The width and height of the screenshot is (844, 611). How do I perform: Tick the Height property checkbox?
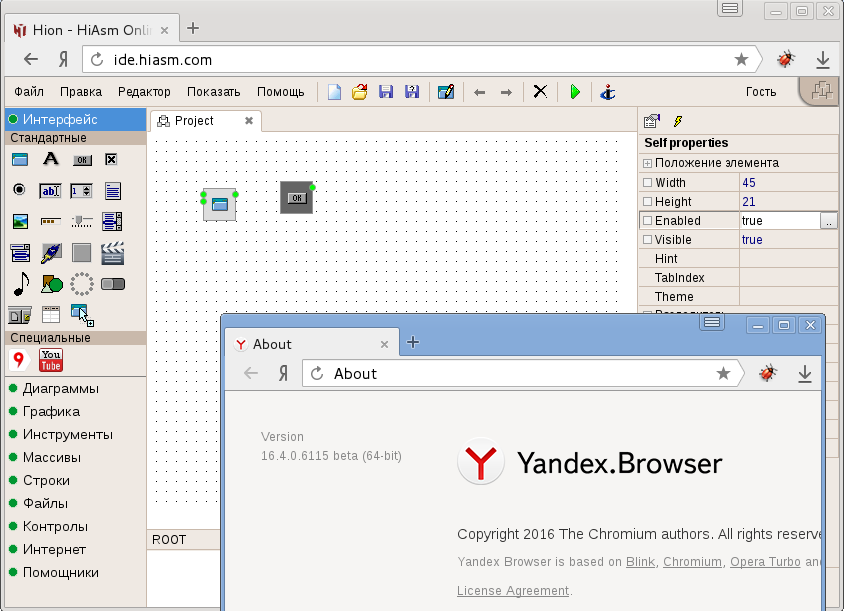click(x=648, y=201)
